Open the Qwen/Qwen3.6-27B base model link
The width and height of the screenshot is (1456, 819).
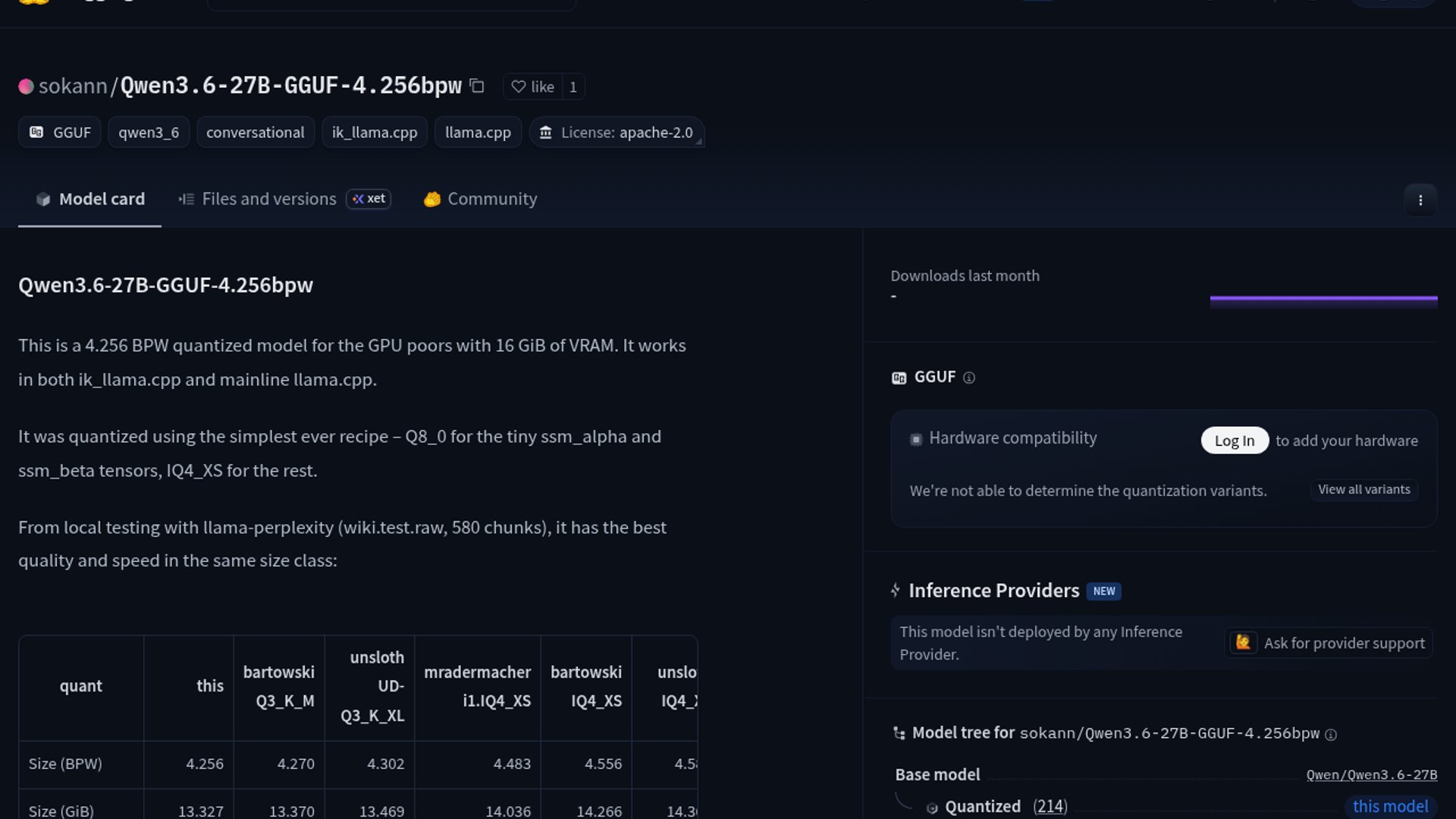click(x=1371, y=774)
